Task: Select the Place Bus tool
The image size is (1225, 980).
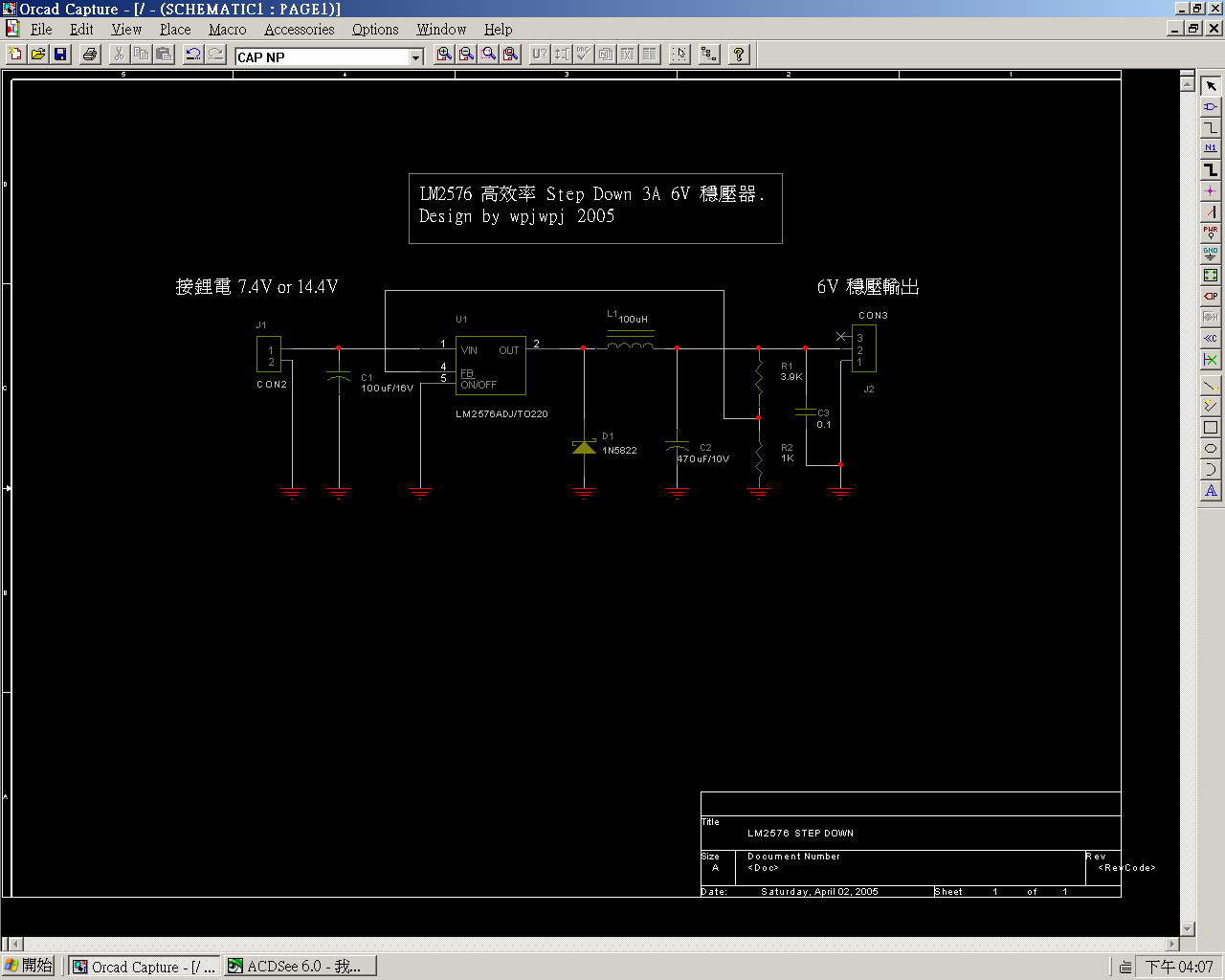Action: pos(1210,170)
